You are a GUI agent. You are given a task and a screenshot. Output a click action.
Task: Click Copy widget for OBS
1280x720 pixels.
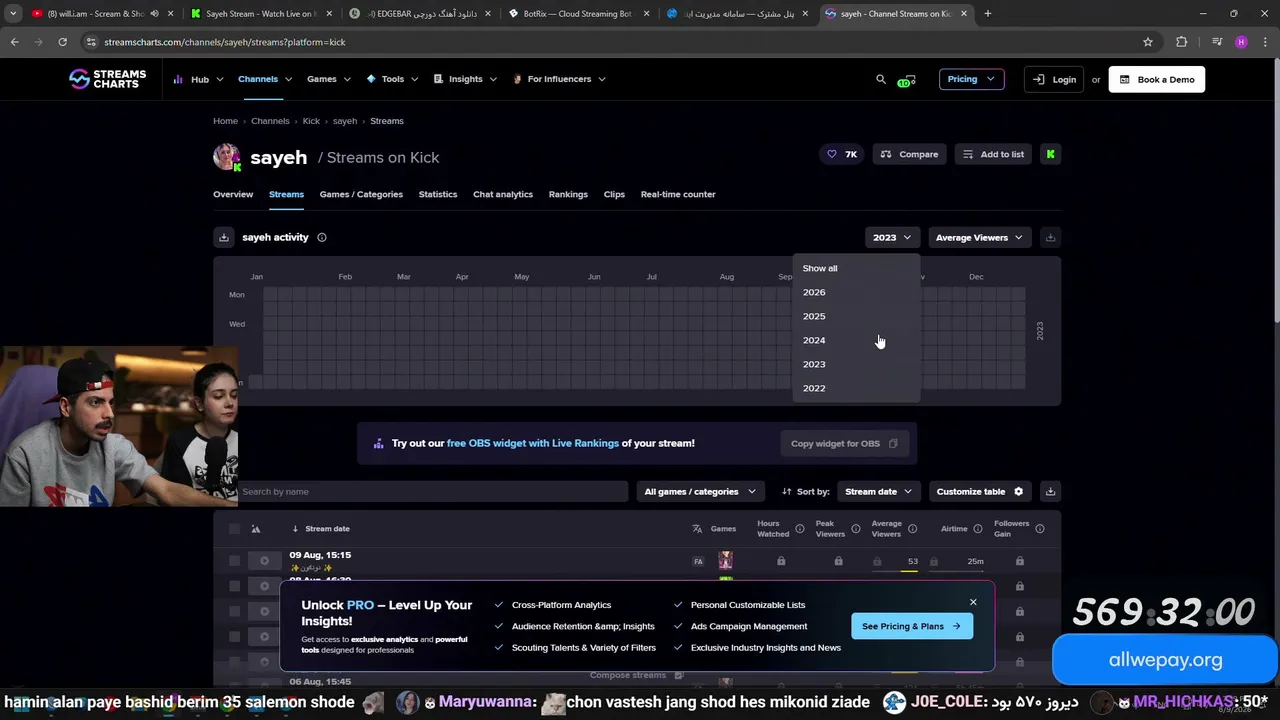844,443
